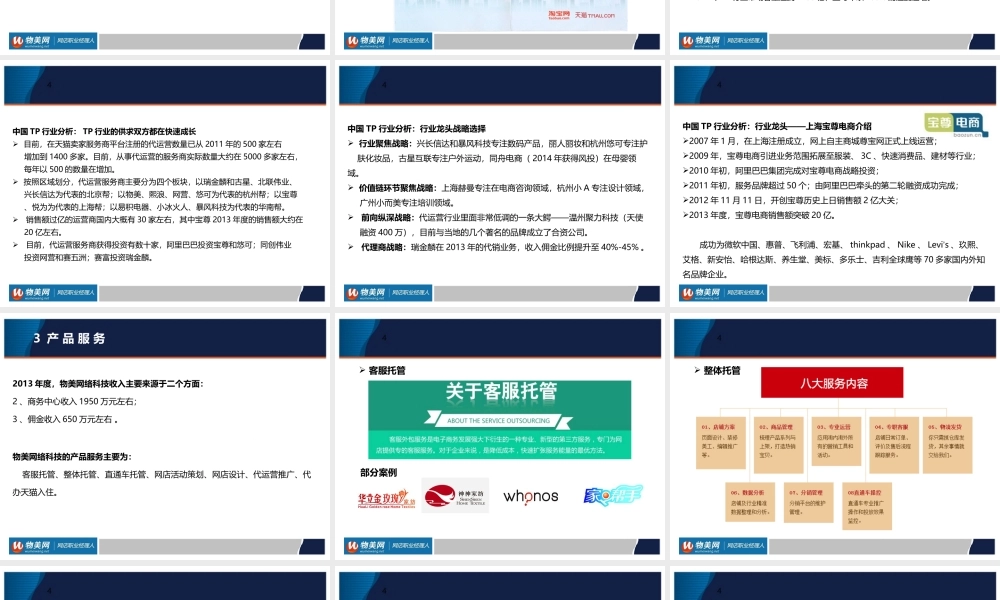Click the arrow bullet before 整体托管

698,369
